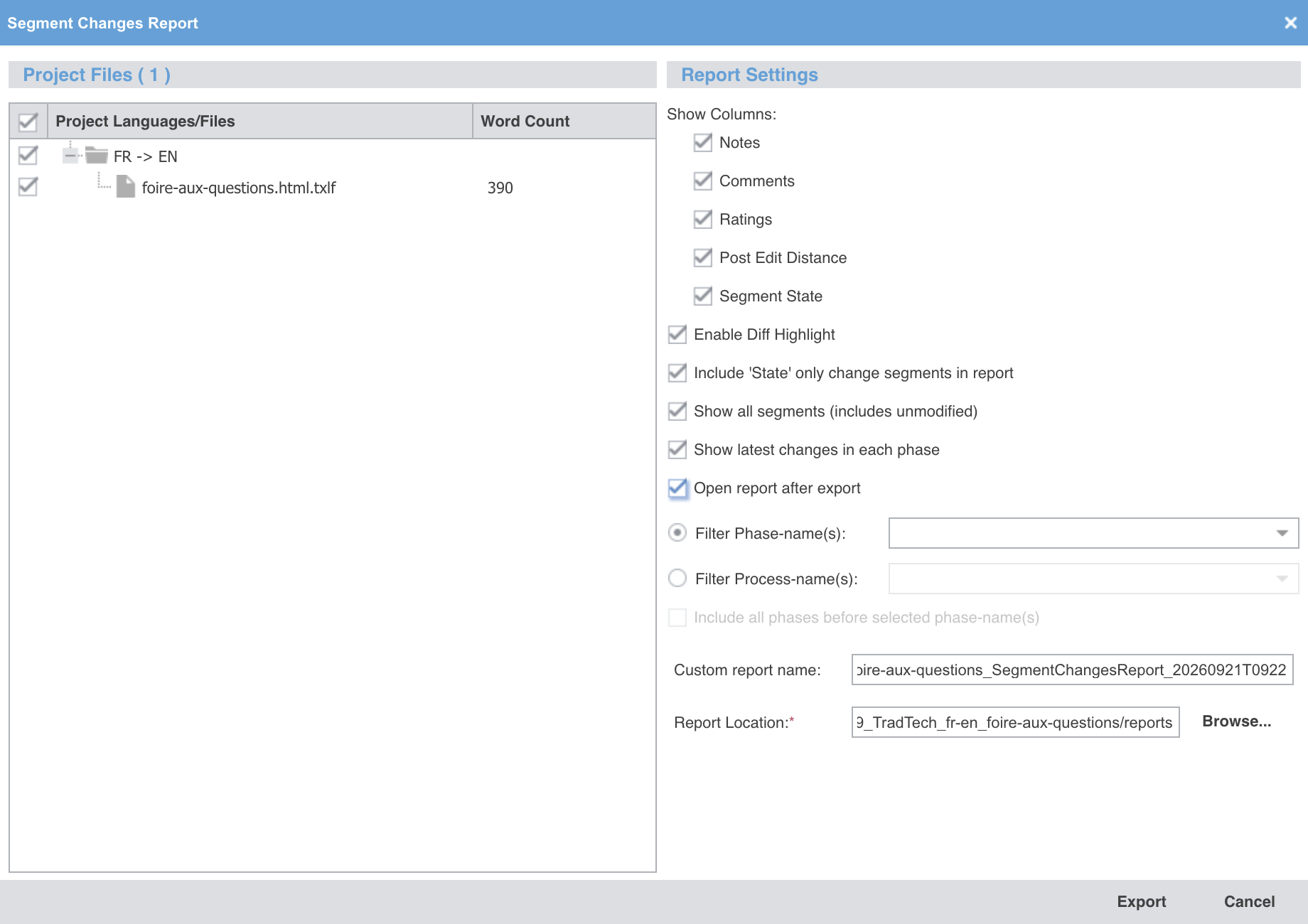Screen dimensions: 1308x924
Task: Toggle Show all segments checkbox
Action: [x=677, y=412]
